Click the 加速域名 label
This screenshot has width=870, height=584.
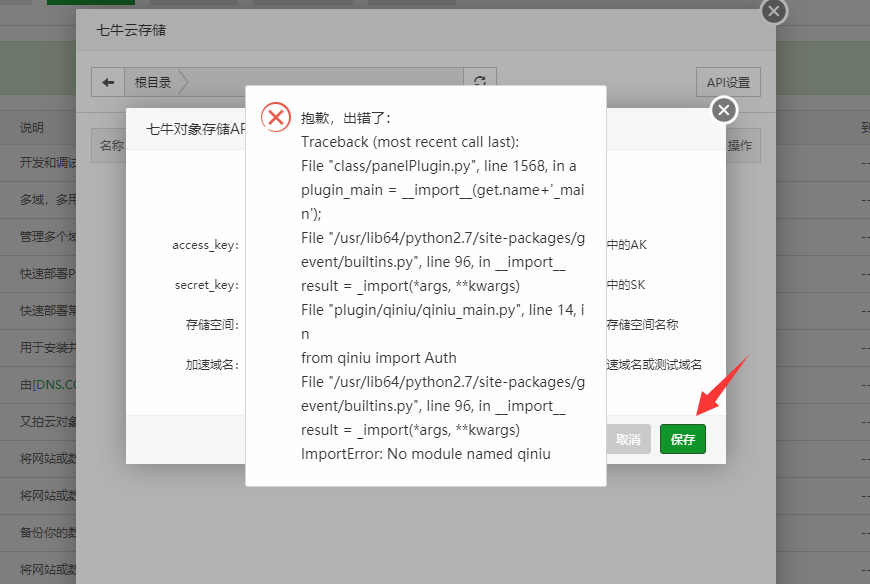click(212, 365)
